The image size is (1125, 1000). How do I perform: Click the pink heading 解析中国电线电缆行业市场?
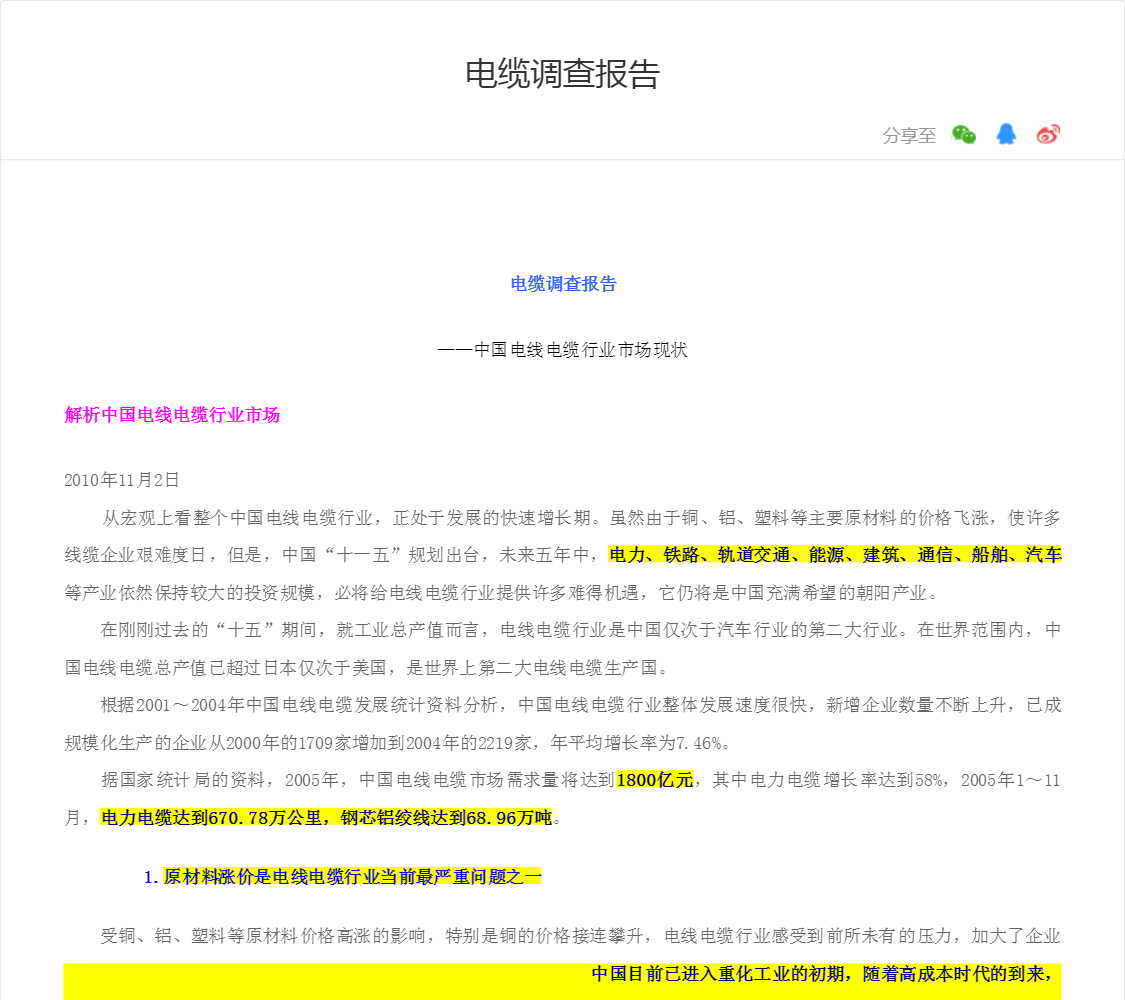[x=172, y=415]
